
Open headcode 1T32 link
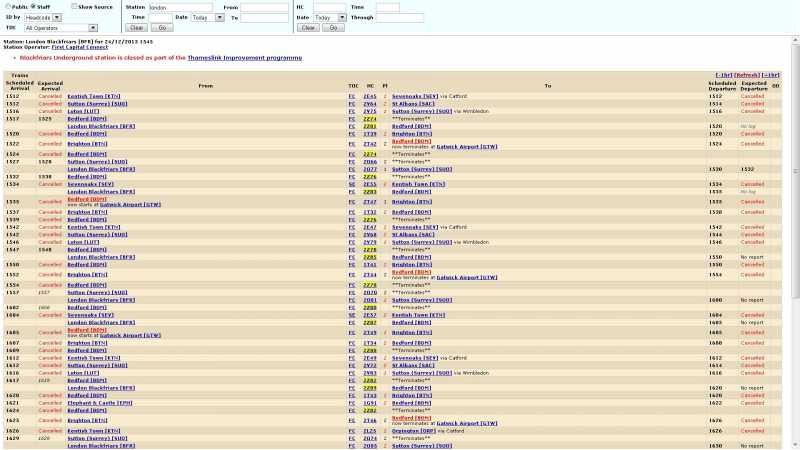tap(370, 212)
